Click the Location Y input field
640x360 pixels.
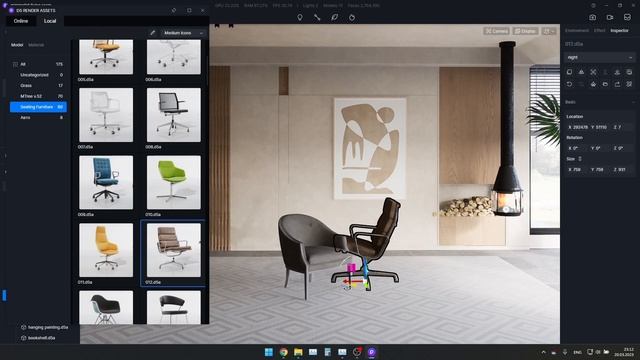tap(600, 127)
